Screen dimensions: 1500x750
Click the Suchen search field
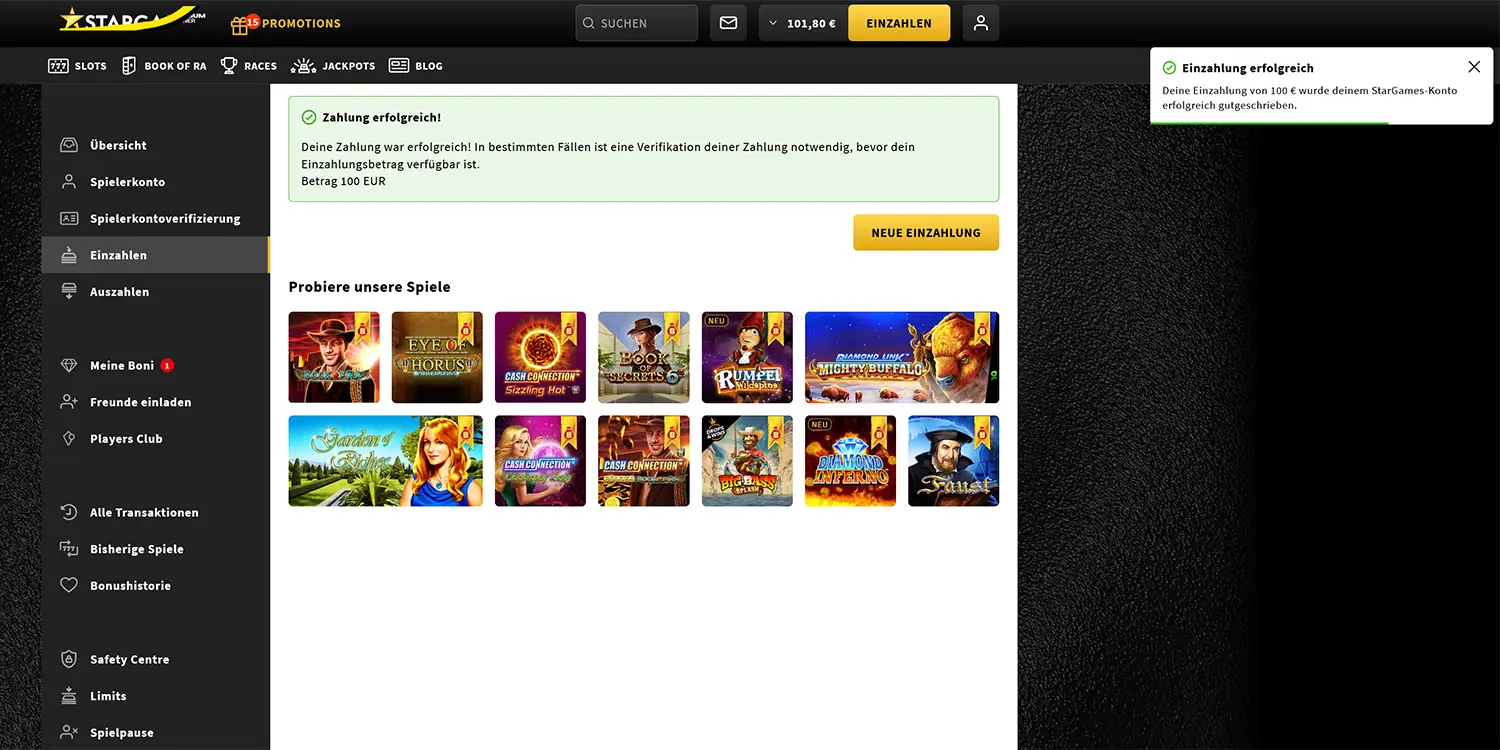pos(636,23)
